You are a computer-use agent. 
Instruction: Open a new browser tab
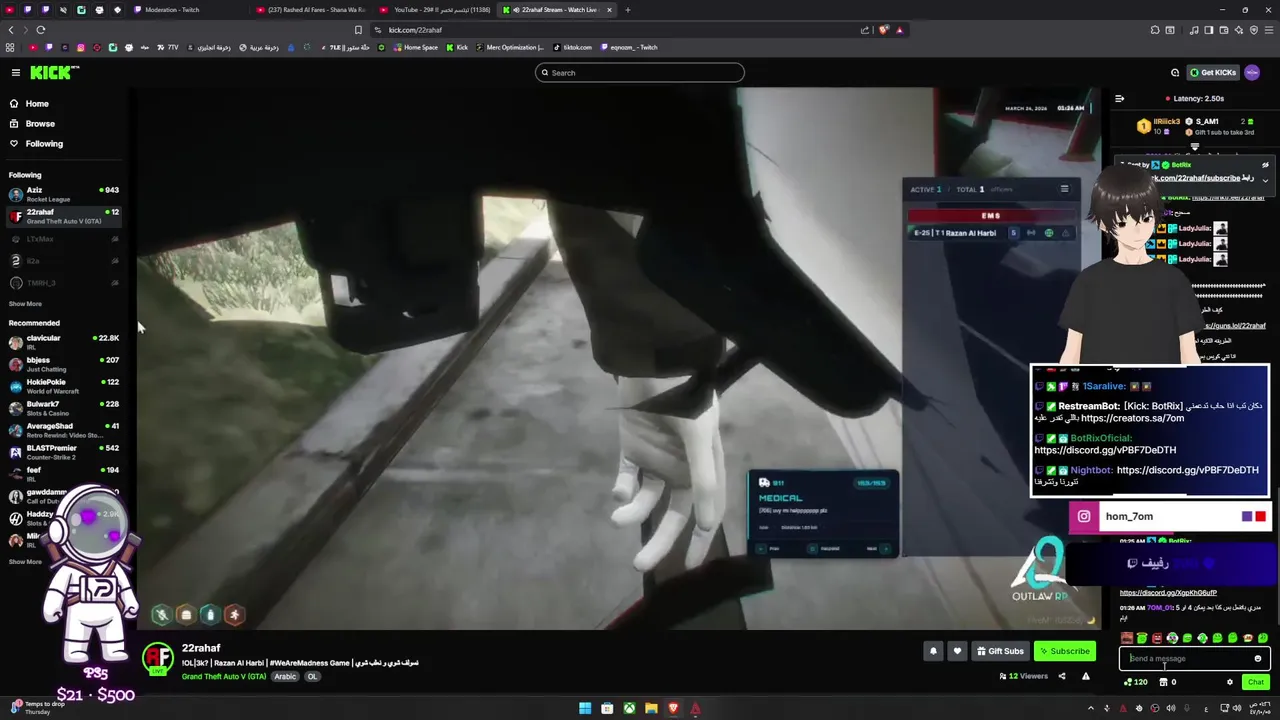click(628, 10)
